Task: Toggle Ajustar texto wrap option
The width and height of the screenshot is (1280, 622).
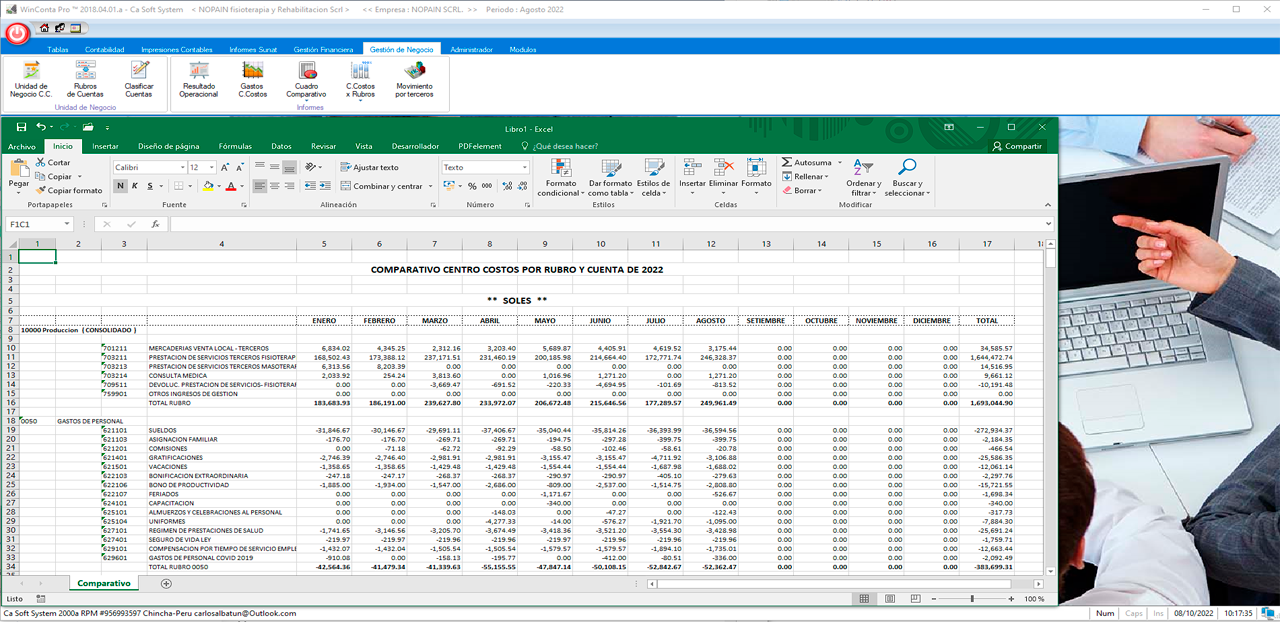Action: [369, 167]
